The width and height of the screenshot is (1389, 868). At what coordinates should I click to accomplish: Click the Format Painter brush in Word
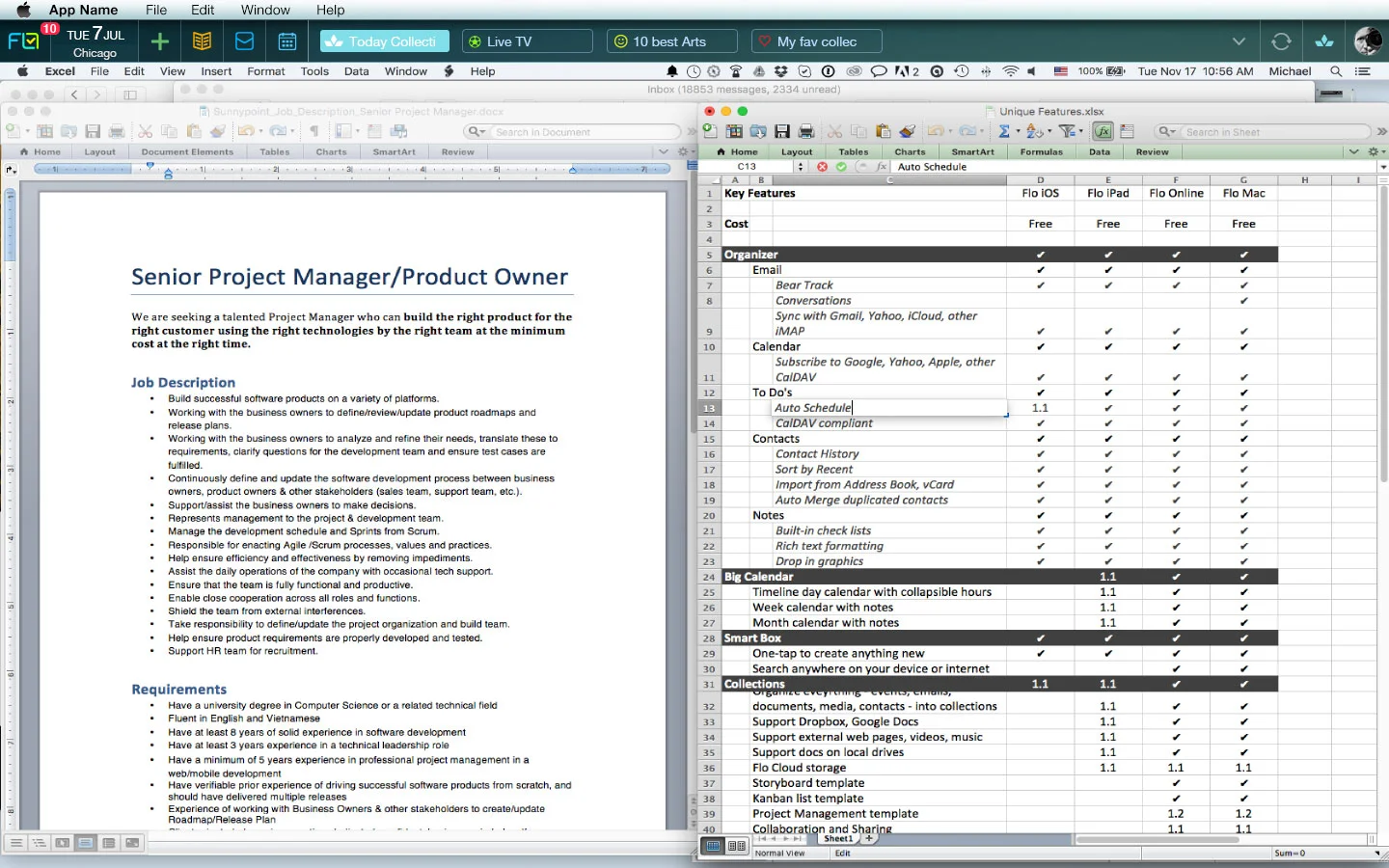coord(218,131)
